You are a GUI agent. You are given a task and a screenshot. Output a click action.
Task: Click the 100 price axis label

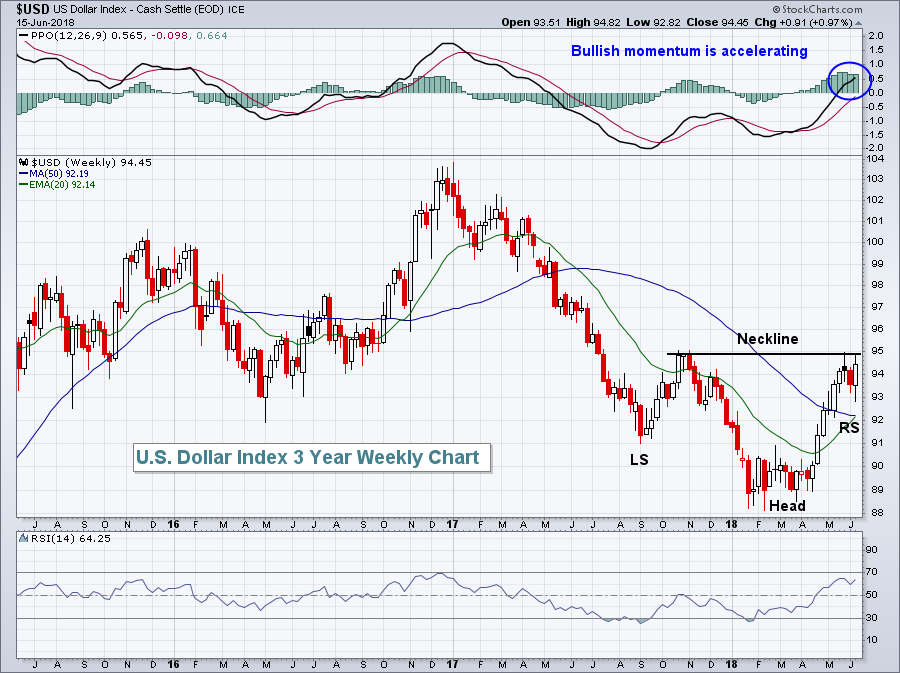pyautogui.click(x=875, y=242)
